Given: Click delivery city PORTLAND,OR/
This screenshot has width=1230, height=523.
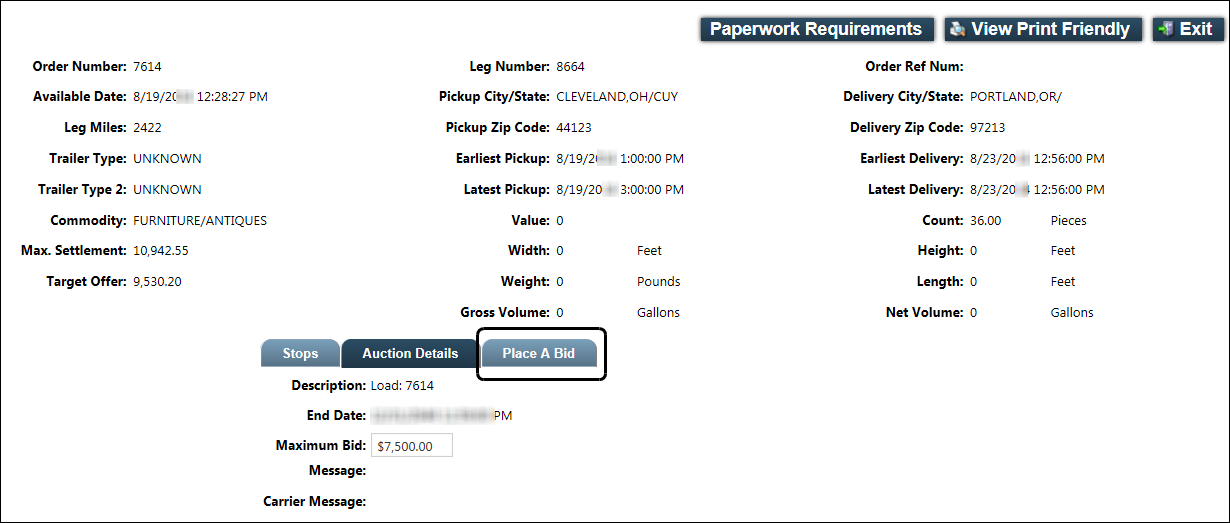Looking at the screenshot, I should 1016,98.
